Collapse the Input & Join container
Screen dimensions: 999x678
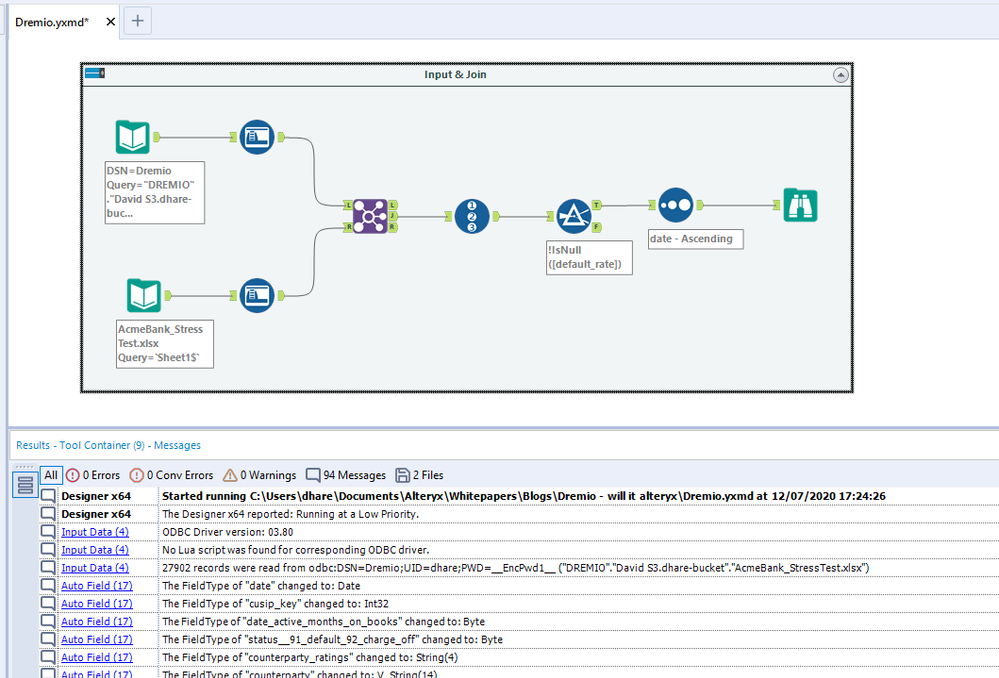[x=840, y=75]
